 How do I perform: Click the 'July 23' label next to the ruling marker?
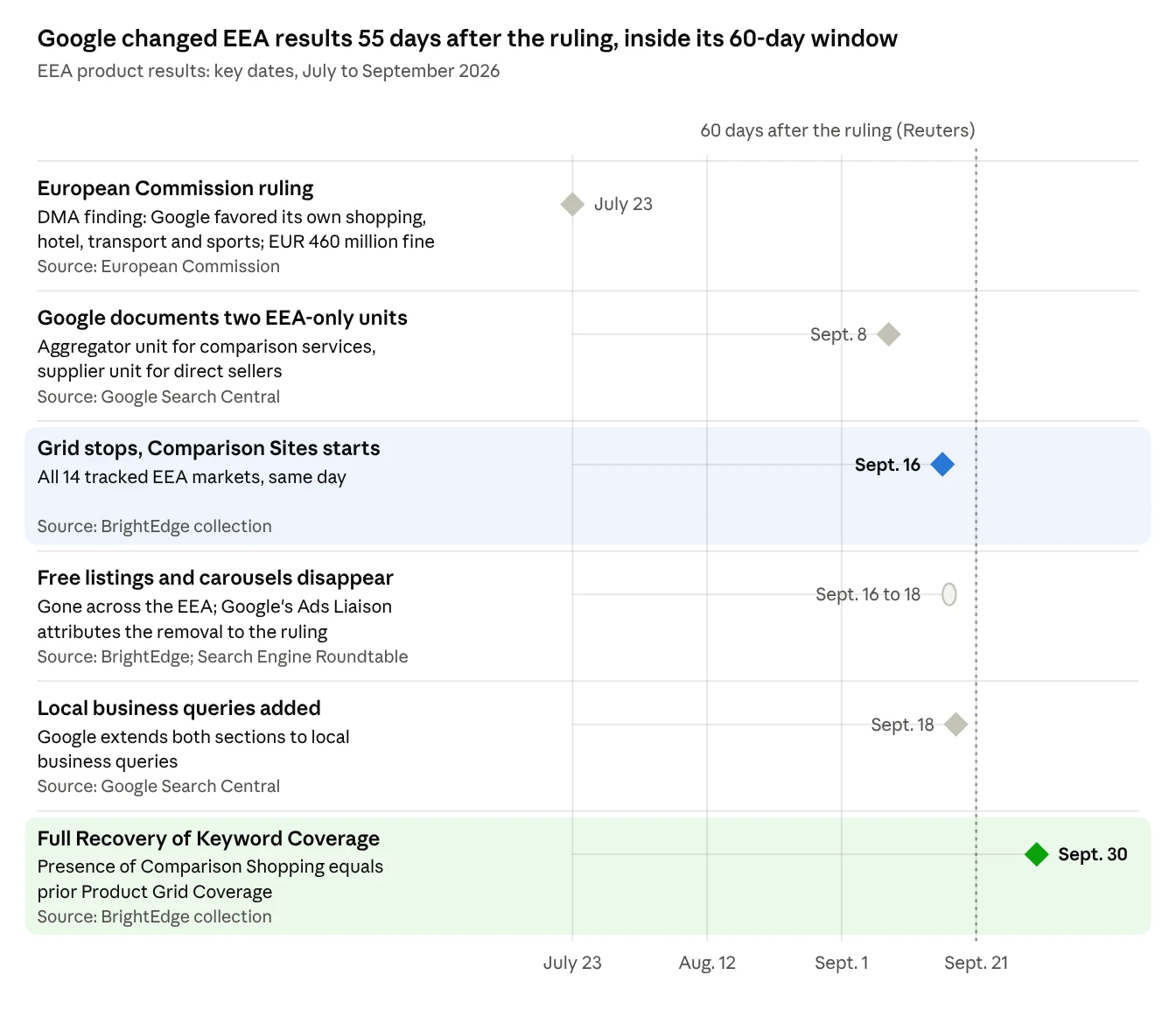pyautogui.click(x=623, y=204)
